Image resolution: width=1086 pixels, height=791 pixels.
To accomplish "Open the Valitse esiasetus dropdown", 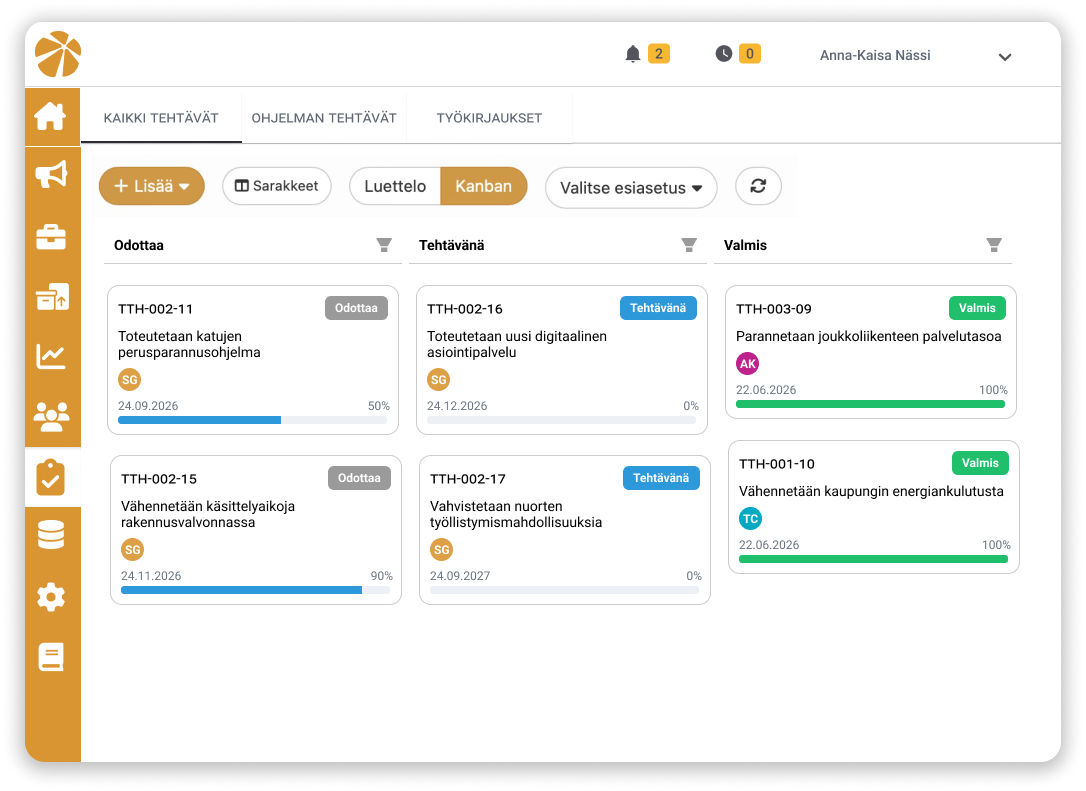I will [x=631, y=188].
